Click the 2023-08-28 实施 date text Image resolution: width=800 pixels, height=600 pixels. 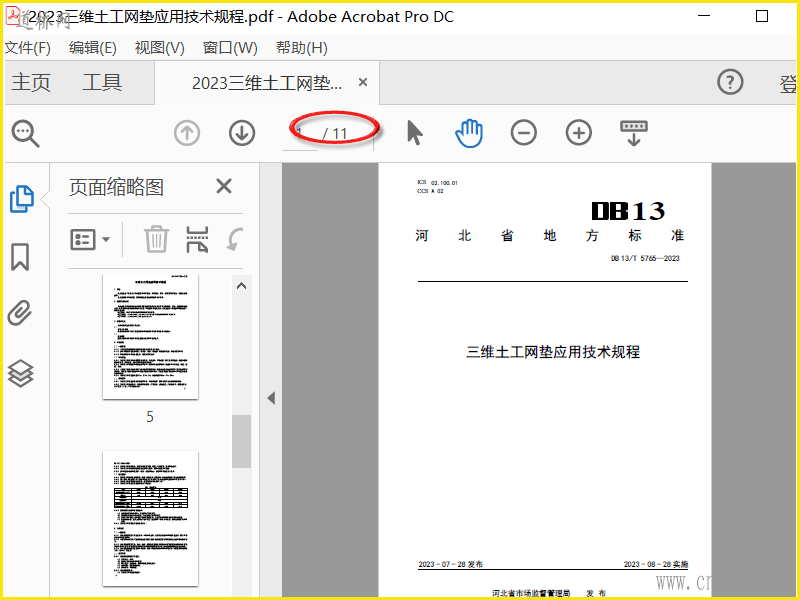coord(656,564)
